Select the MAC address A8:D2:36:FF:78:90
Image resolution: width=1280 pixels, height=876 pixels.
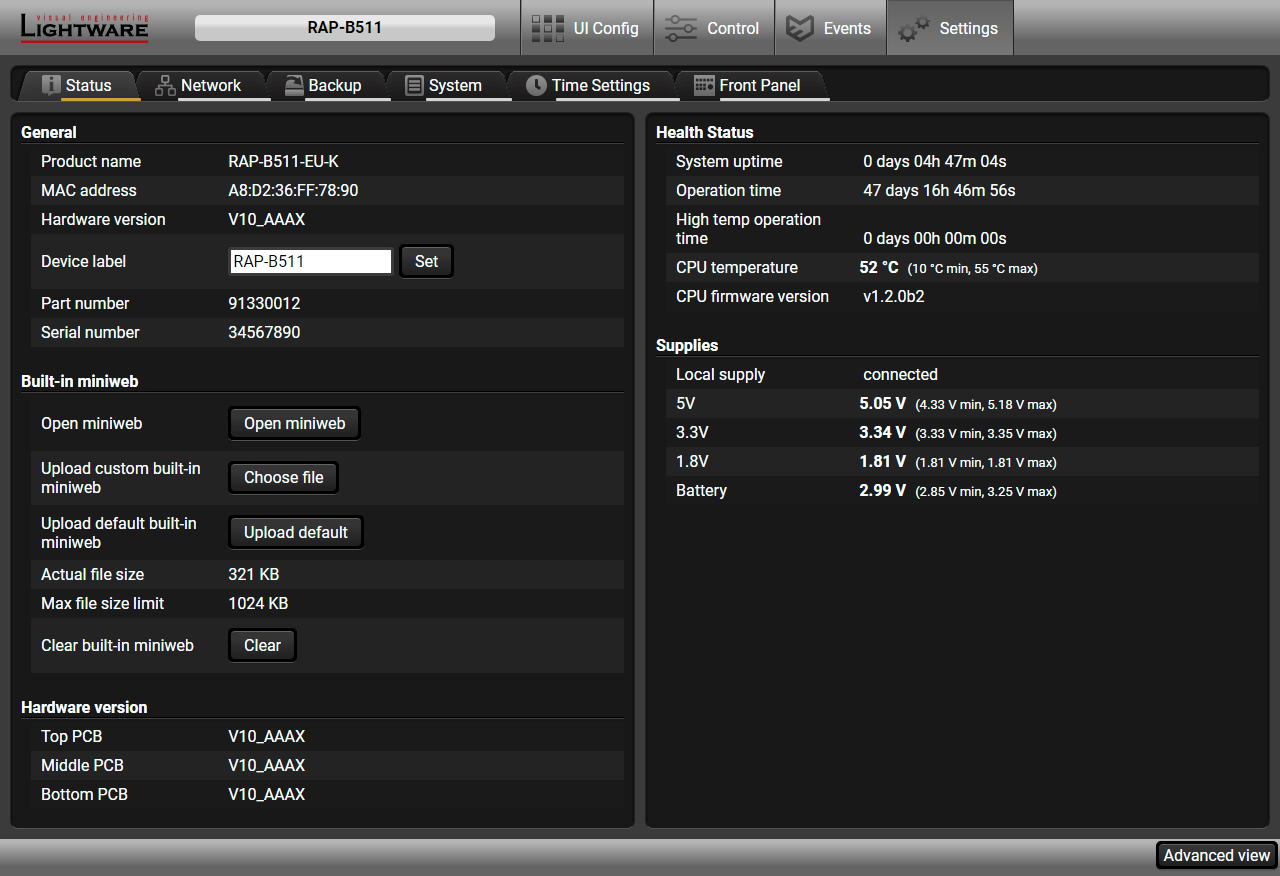tap(293, 190)
